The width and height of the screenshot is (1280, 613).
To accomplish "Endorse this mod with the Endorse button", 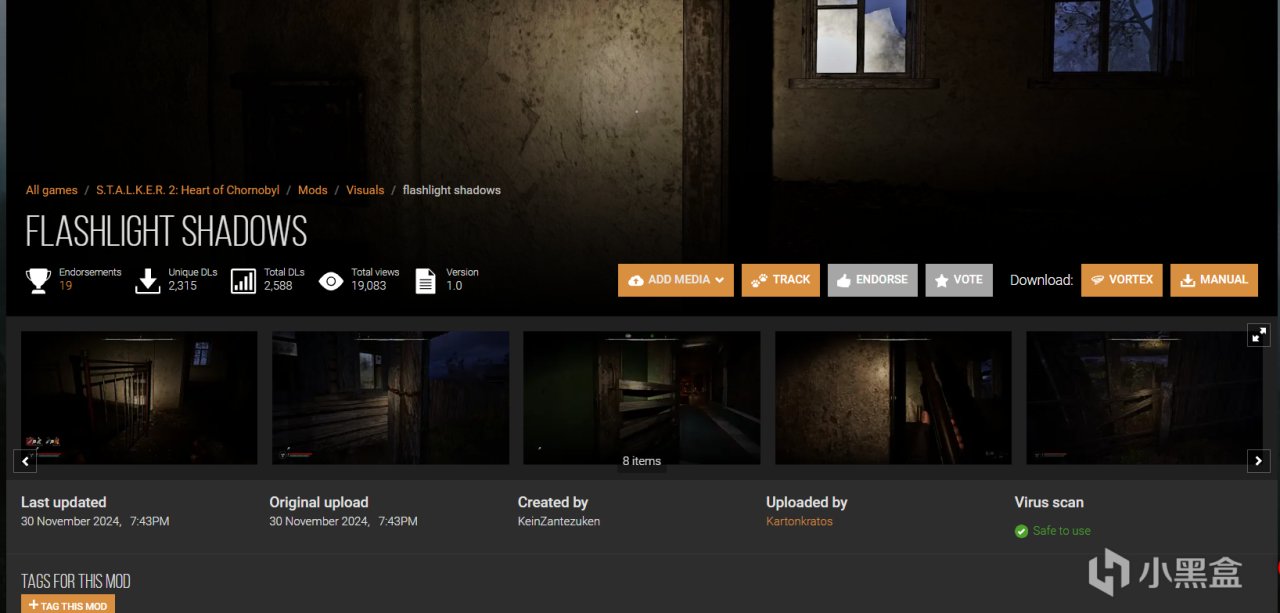I will [x=872, y=280].
